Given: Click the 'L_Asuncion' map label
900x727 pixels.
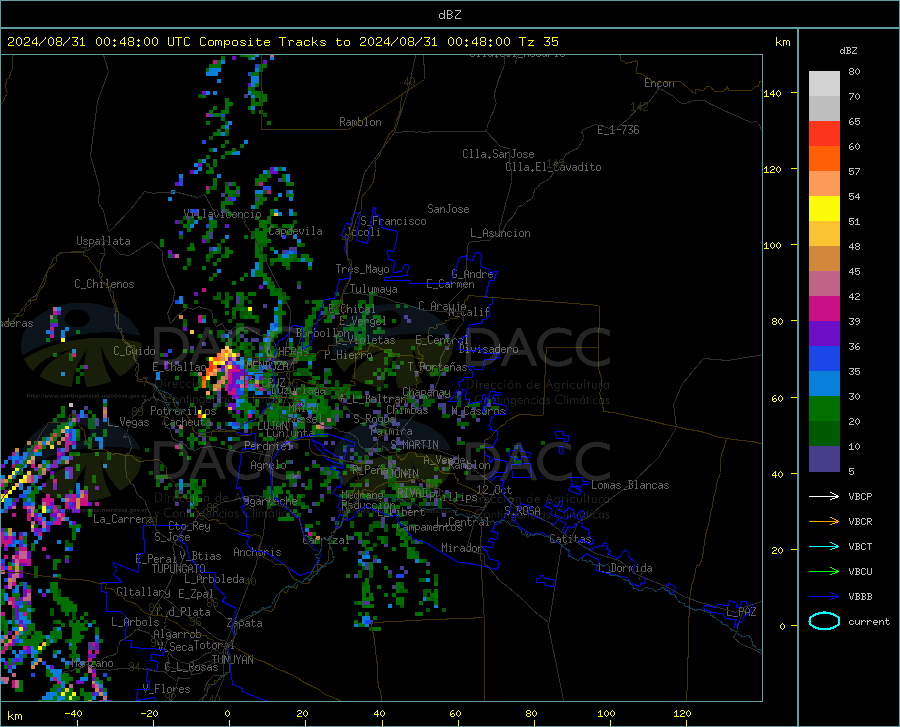Looking at the screenshot, I should pos(500,233).
